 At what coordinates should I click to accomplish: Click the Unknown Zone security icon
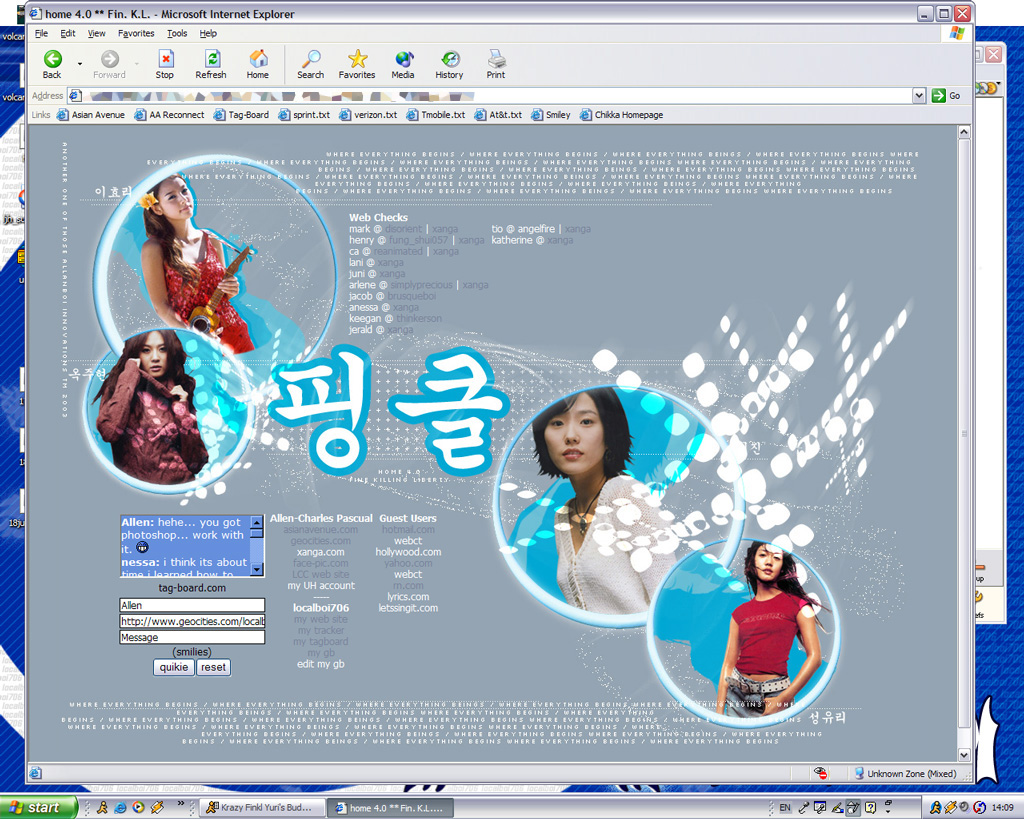coord(859,773)
